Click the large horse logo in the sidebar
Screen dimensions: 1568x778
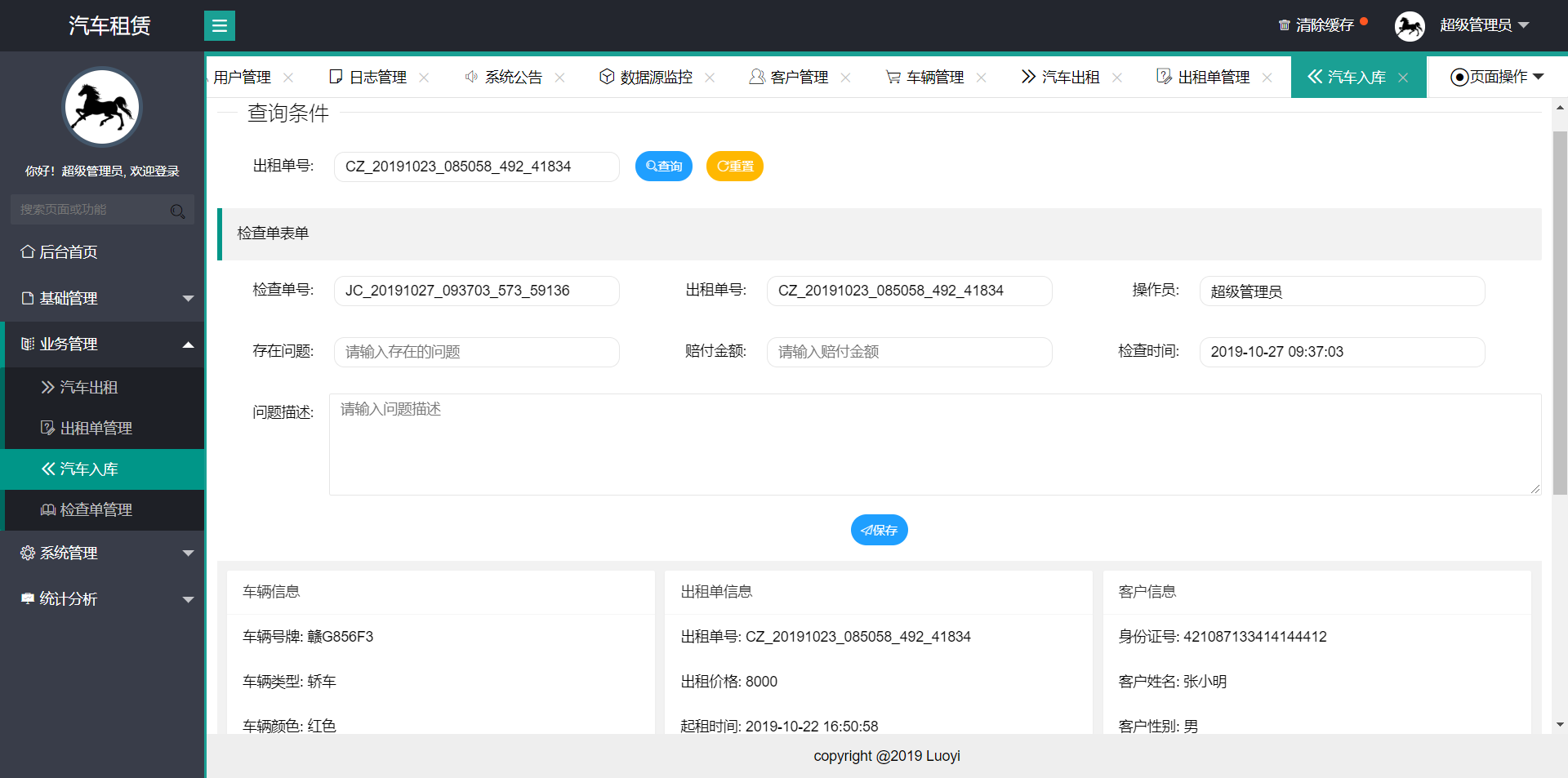tap(102, 106)
